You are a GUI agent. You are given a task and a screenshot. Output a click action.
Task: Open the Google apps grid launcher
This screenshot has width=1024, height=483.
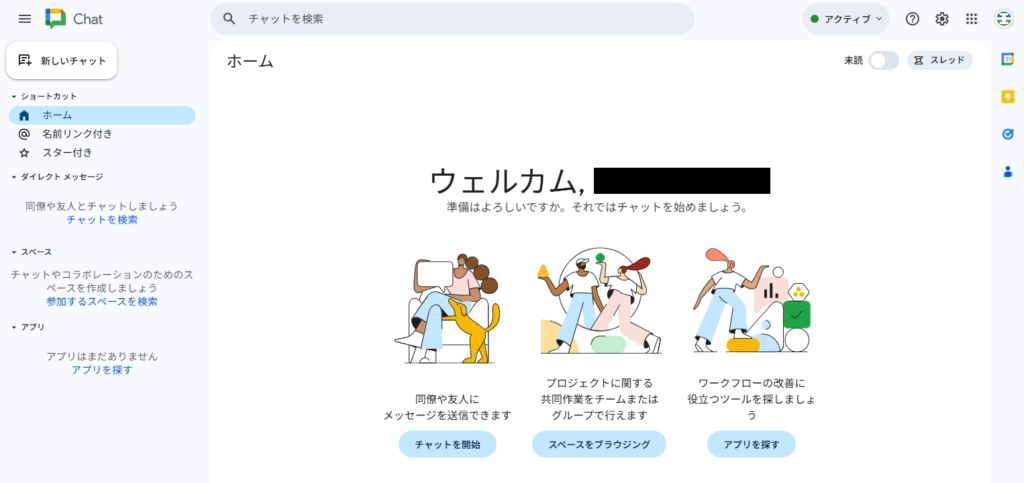click(x=971, y=19)
